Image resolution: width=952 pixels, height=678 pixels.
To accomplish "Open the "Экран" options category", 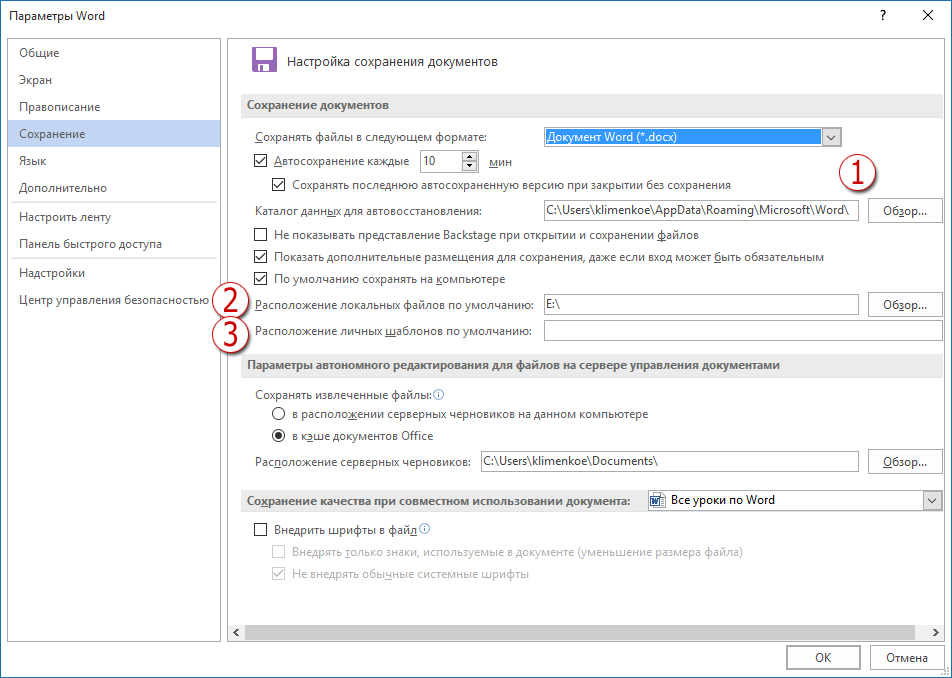I will [114, 80].
